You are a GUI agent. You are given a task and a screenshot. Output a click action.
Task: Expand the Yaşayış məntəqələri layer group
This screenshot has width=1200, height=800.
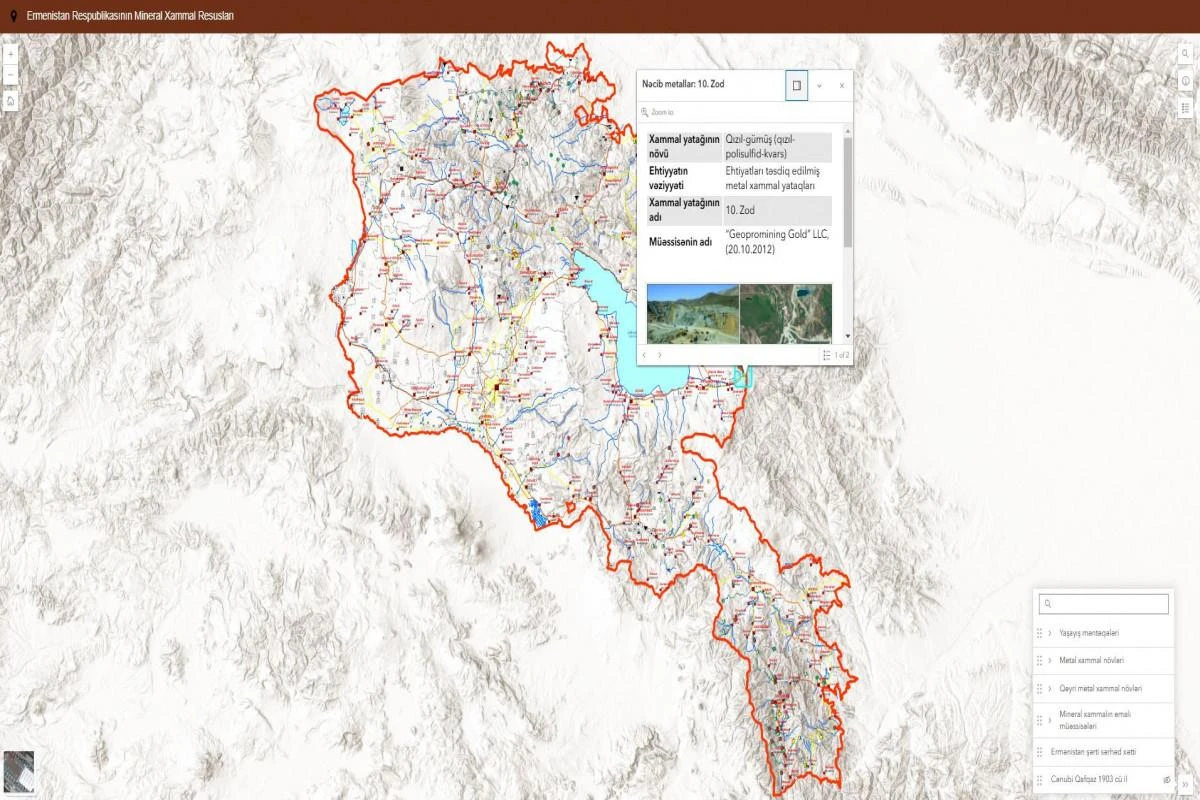coord(1049,633)
